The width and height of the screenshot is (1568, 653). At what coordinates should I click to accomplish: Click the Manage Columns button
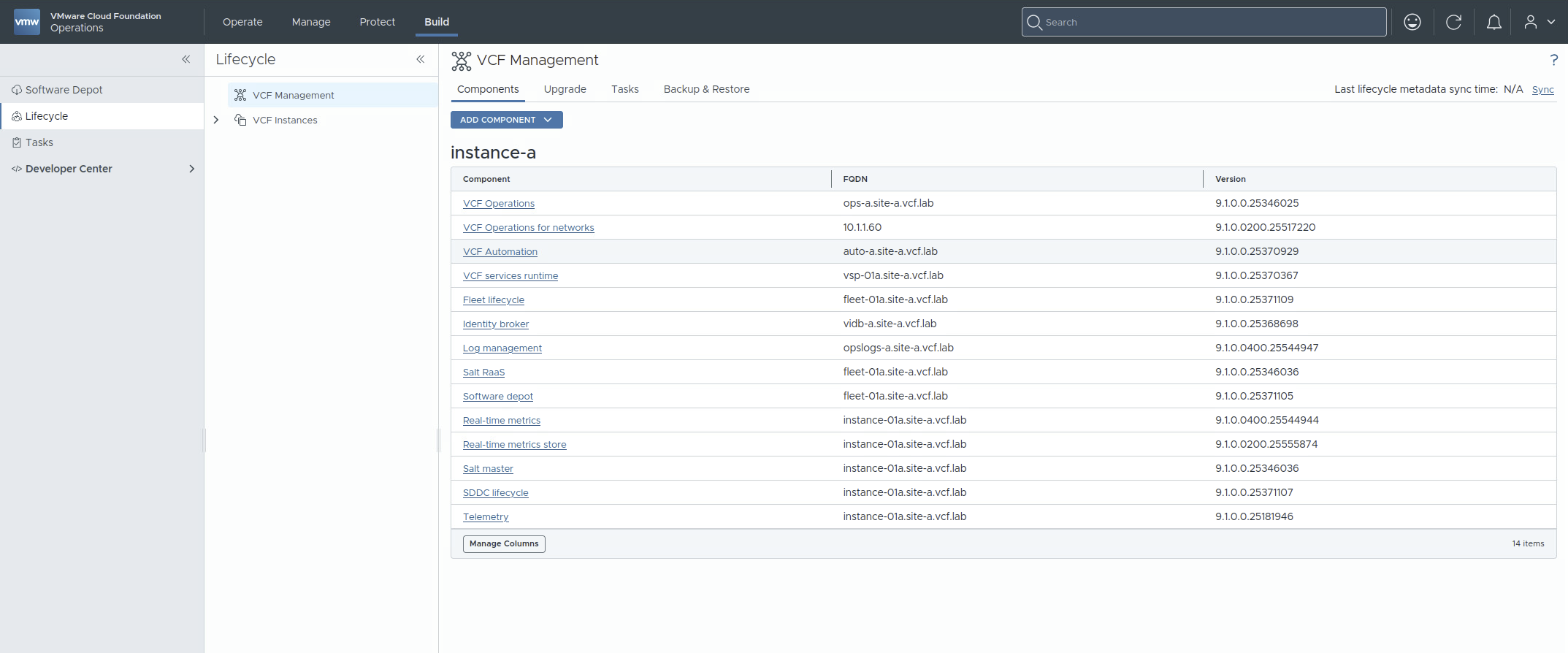point(504,543)
